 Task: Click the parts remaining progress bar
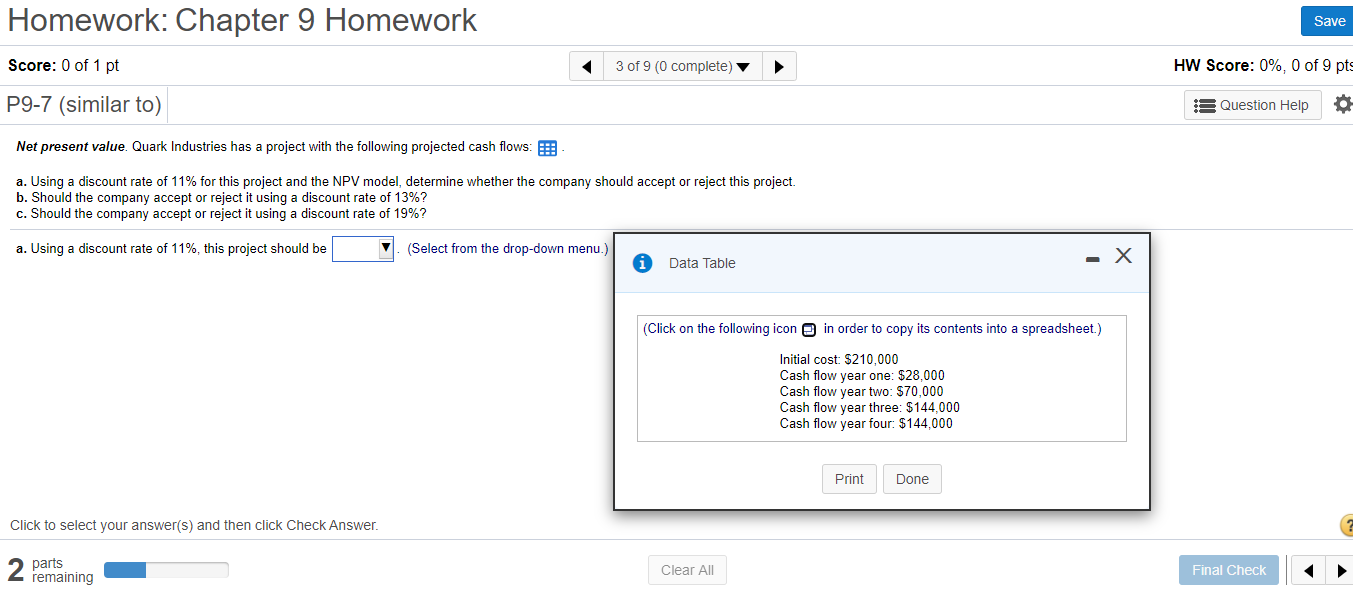tap(166, 569)
